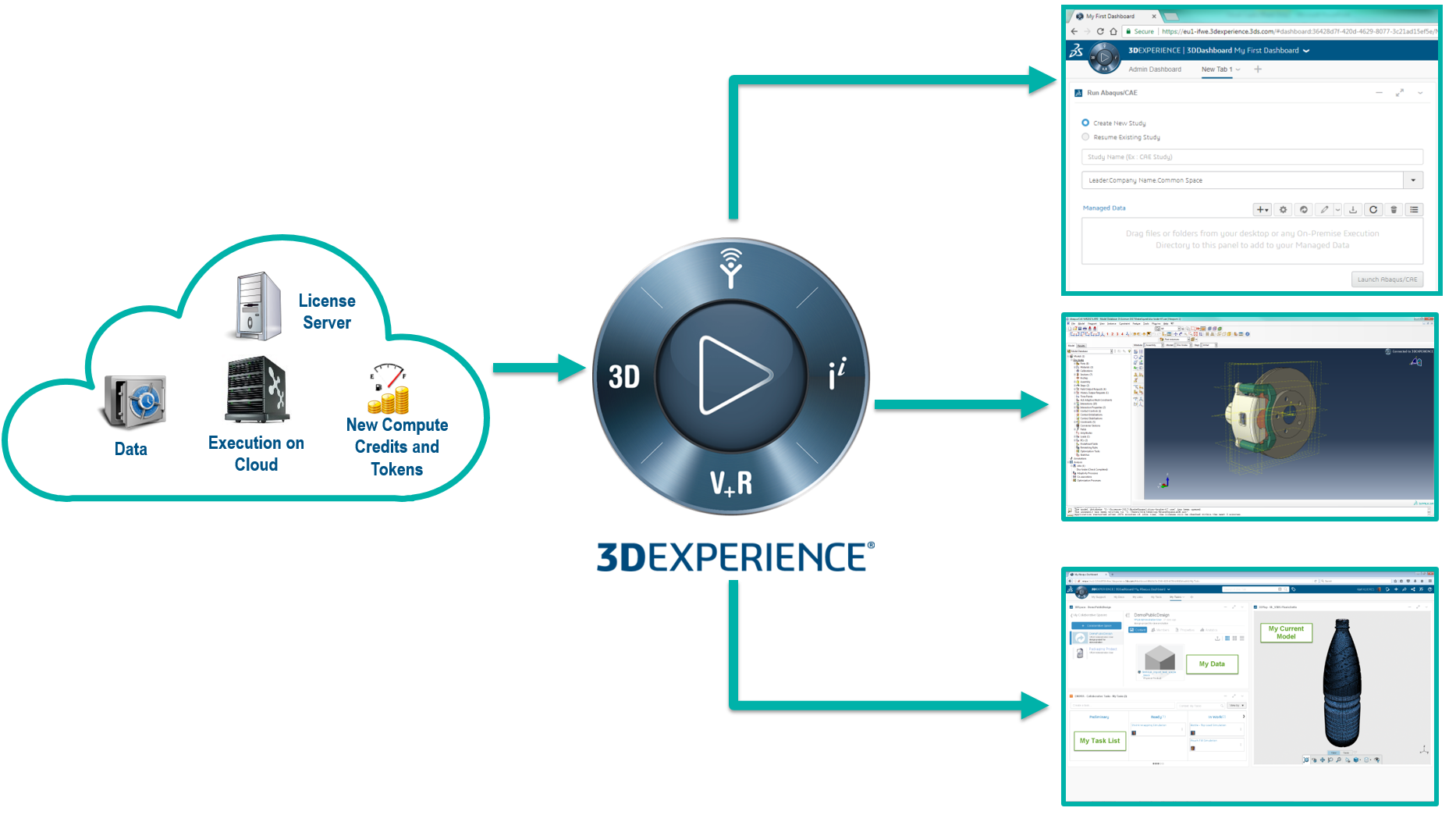The height and width of the screenshot is (822, 1456).
Task: Switch to the Admin Dashboard tab
Action: tap(1156, 69)
